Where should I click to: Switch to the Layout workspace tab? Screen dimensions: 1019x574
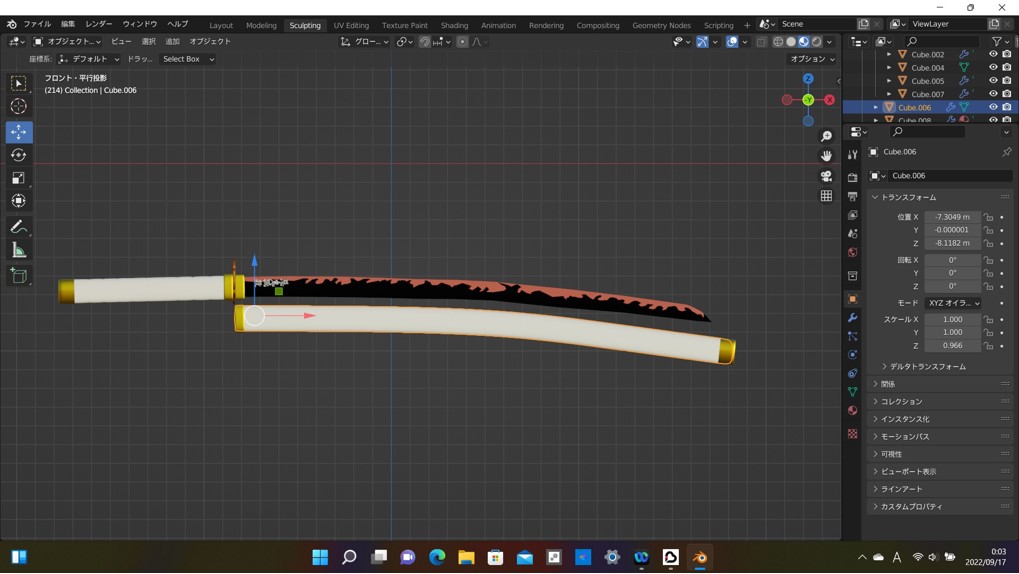[221, 25]
